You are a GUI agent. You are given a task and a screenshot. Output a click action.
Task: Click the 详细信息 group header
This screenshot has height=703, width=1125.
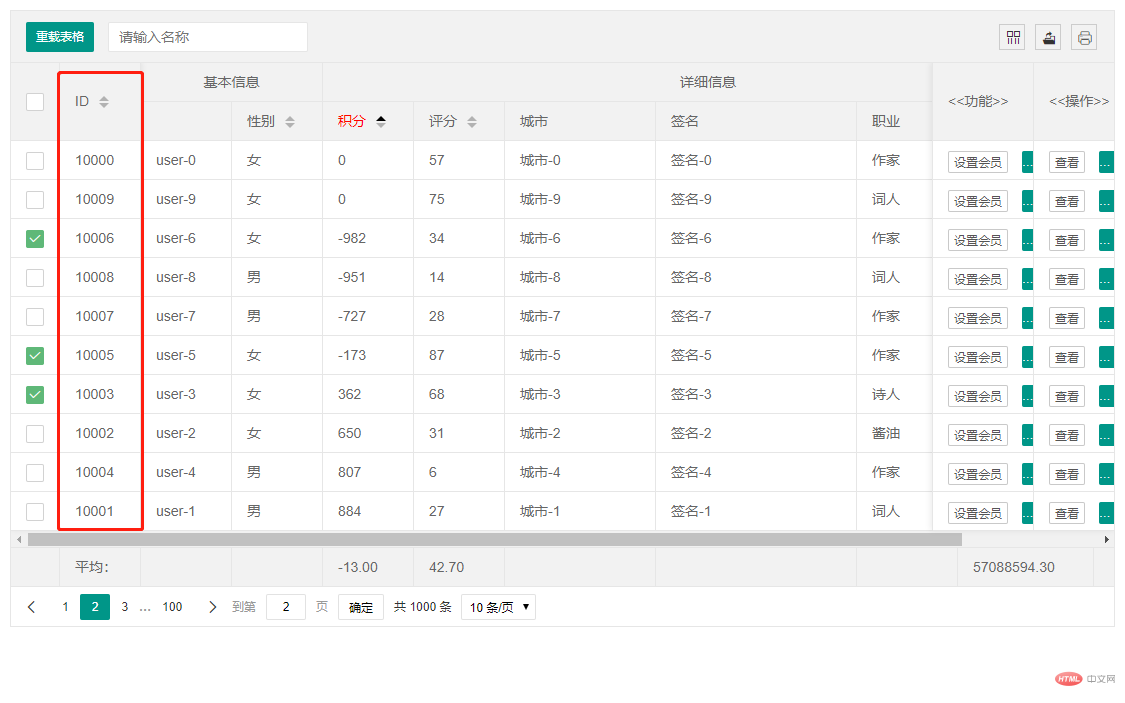tap(708, 82)
